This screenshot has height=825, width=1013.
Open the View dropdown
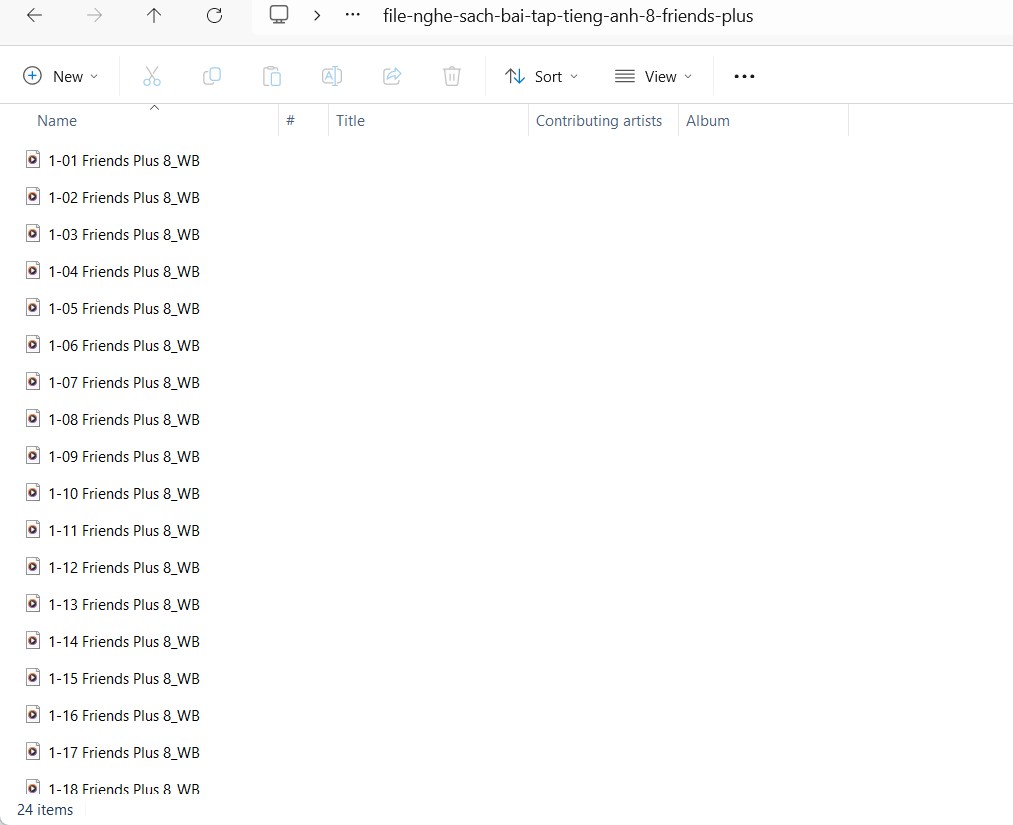653,76
